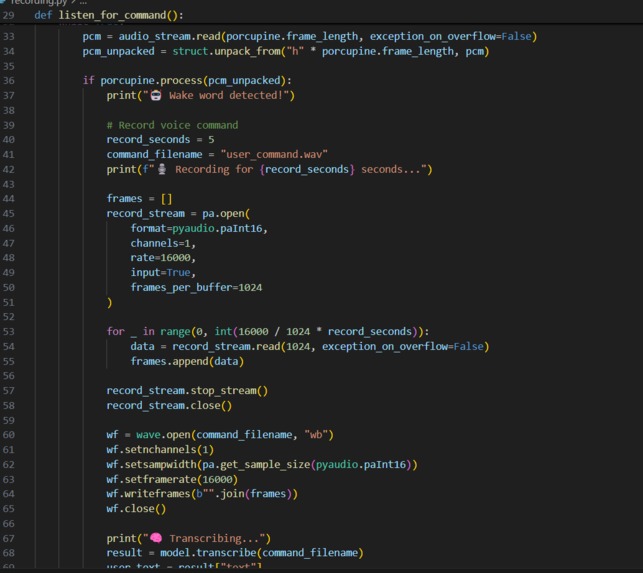The width and height of the screenshot is (643, 573).
Task: Click wf.setnchannels(1) on line 61
Action: pos(160,450)
